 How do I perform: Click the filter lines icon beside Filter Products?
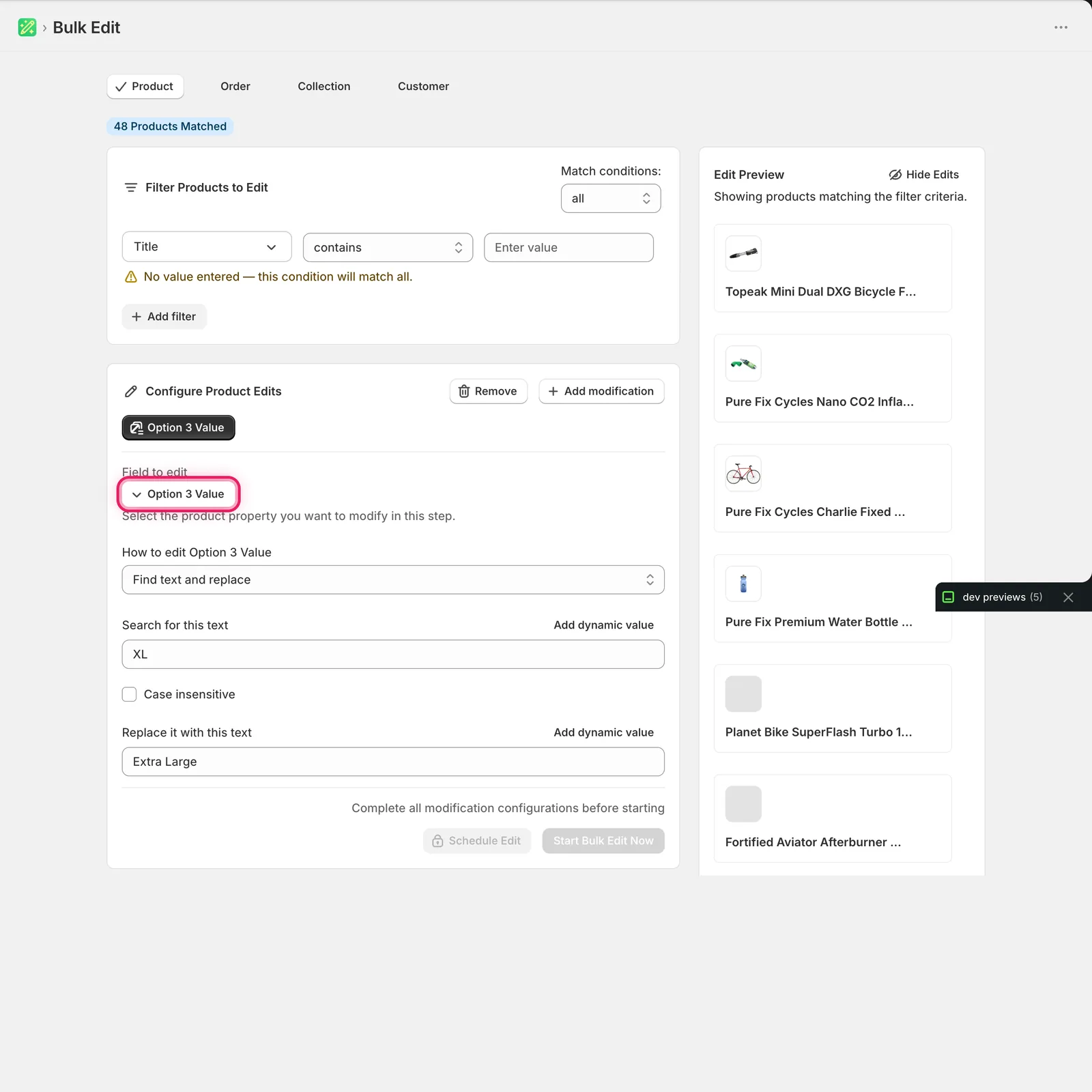tap(131, 187)
